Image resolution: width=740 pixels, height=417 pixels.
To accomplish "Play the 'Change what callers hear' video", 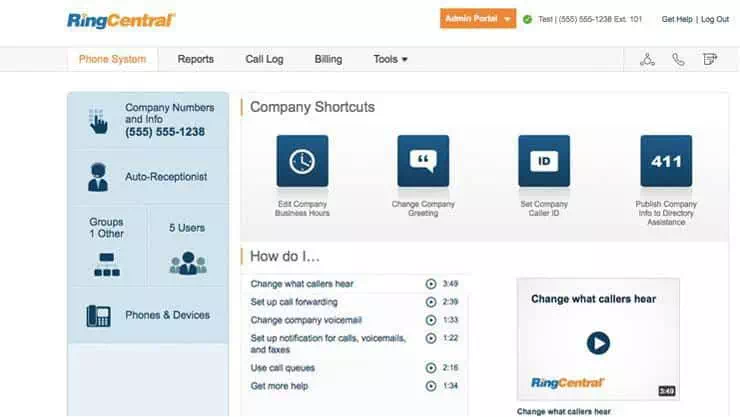I will 598,343.
